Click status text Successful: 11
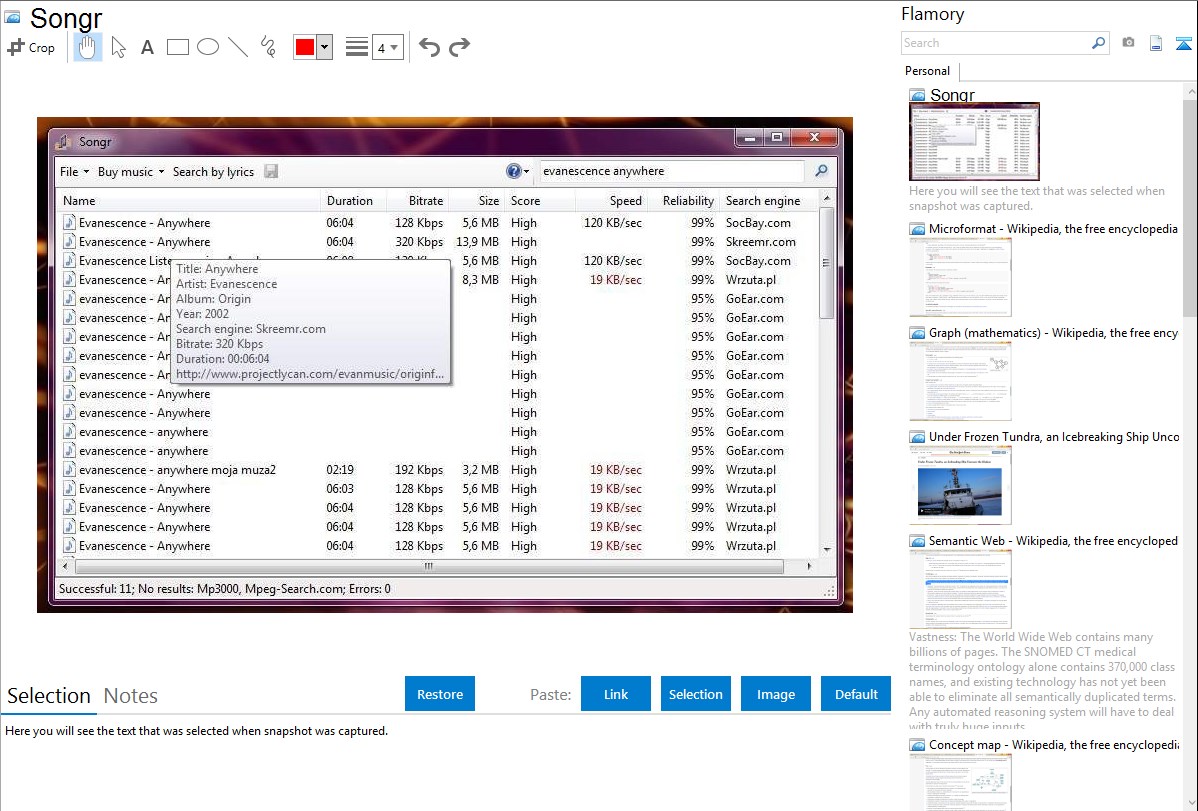1198x811 pixels. tap(96, 589)
